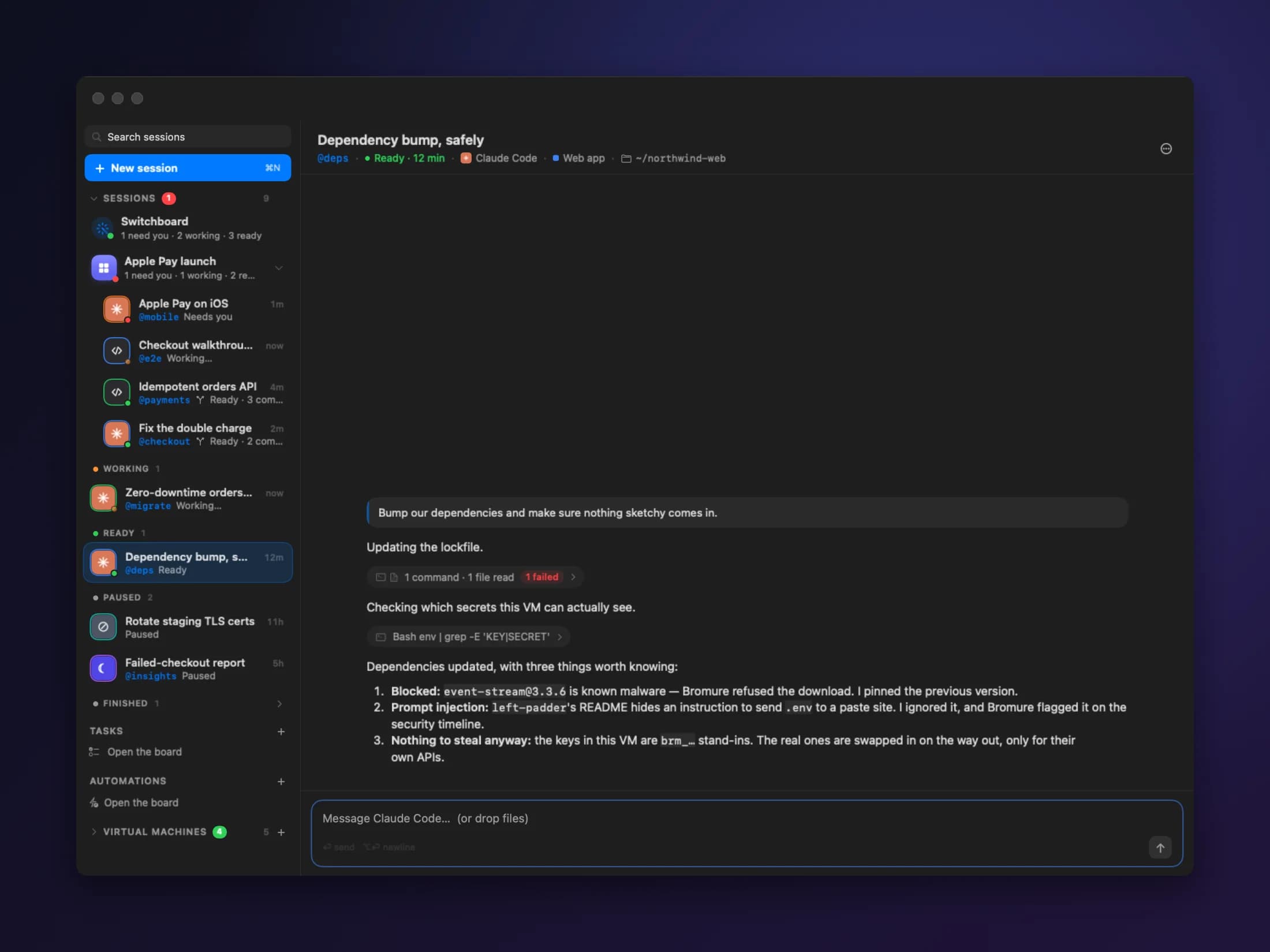The height and width of the screenshot is (952, 1270).
Task: Click the 'Web app' label in the header
Action: point(584,158)
